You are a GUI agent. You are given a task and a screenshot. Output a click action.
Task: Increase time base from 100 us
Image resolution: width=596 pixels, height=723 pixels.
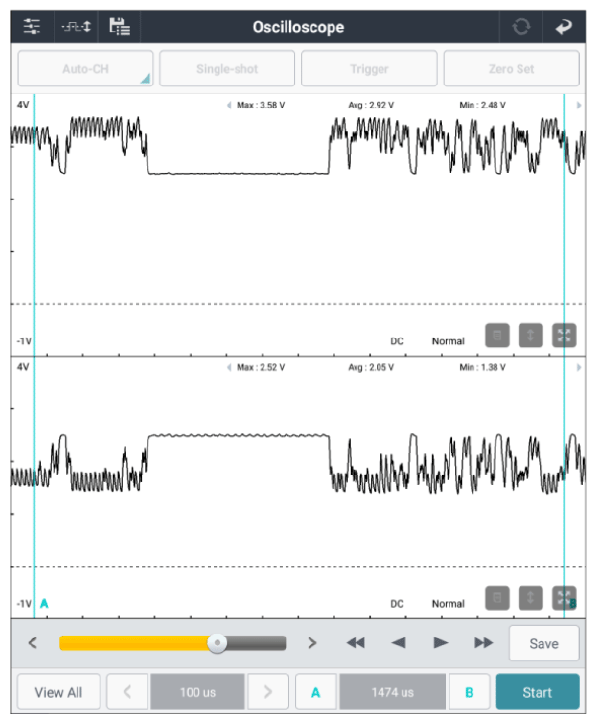point(268,692)
